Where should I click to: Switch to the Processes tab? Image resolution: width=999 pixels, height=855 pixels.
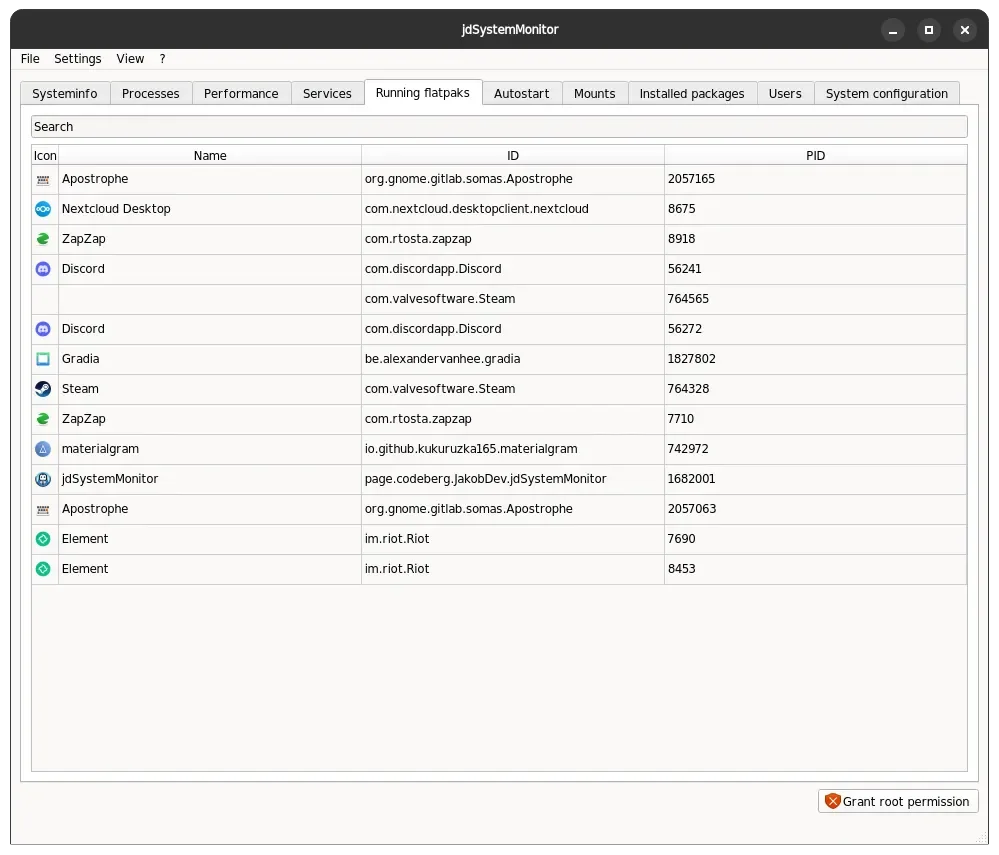click(150, 94)
